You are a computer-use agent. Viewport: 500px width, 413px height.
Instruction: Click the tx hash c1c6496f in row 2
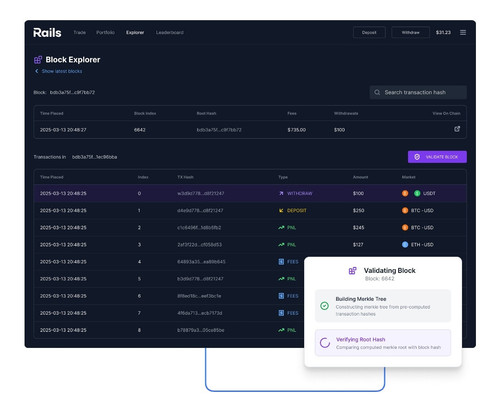(199, 228)
